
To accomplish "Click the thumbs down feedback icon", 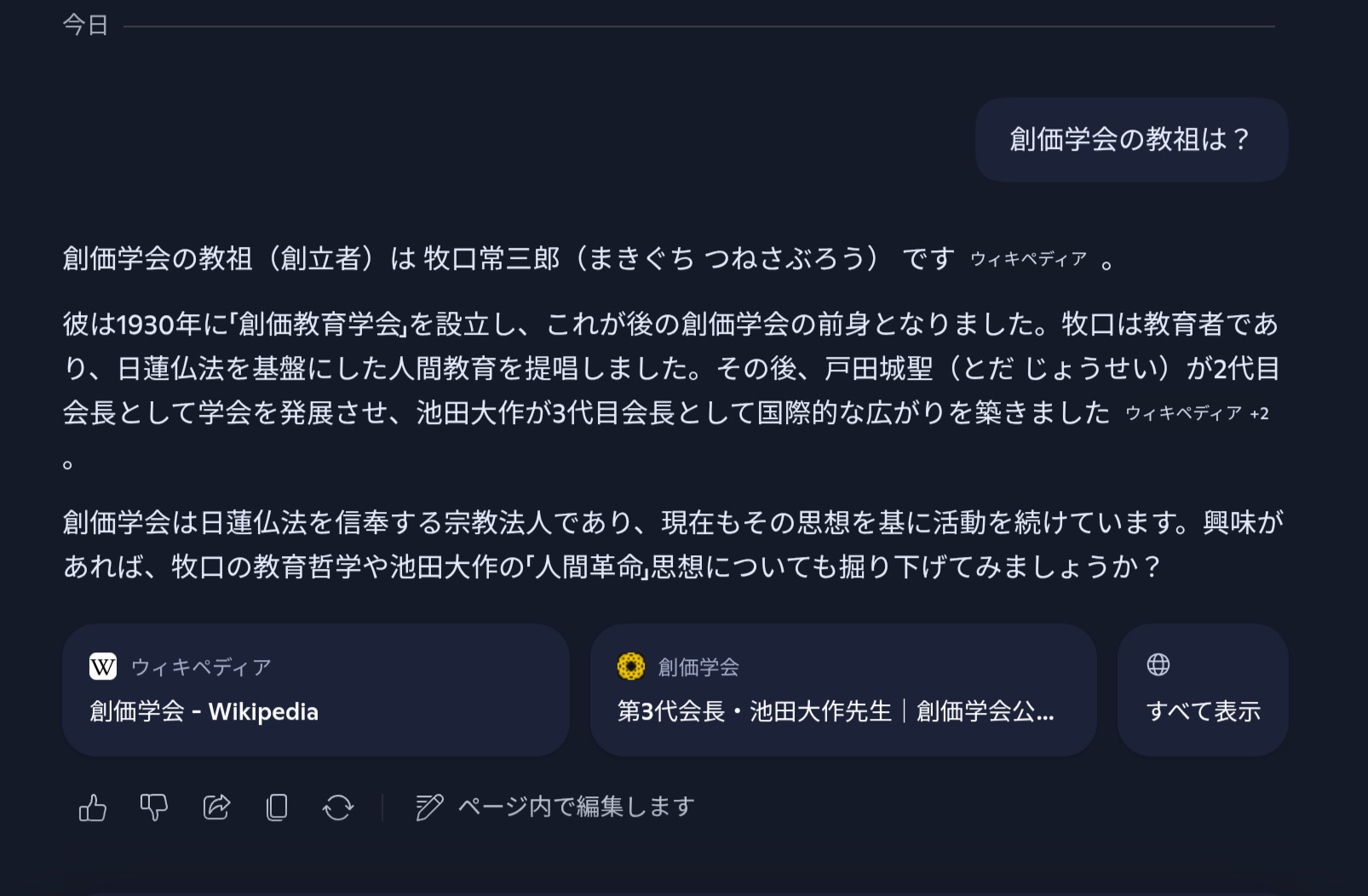I will point(154,807).
